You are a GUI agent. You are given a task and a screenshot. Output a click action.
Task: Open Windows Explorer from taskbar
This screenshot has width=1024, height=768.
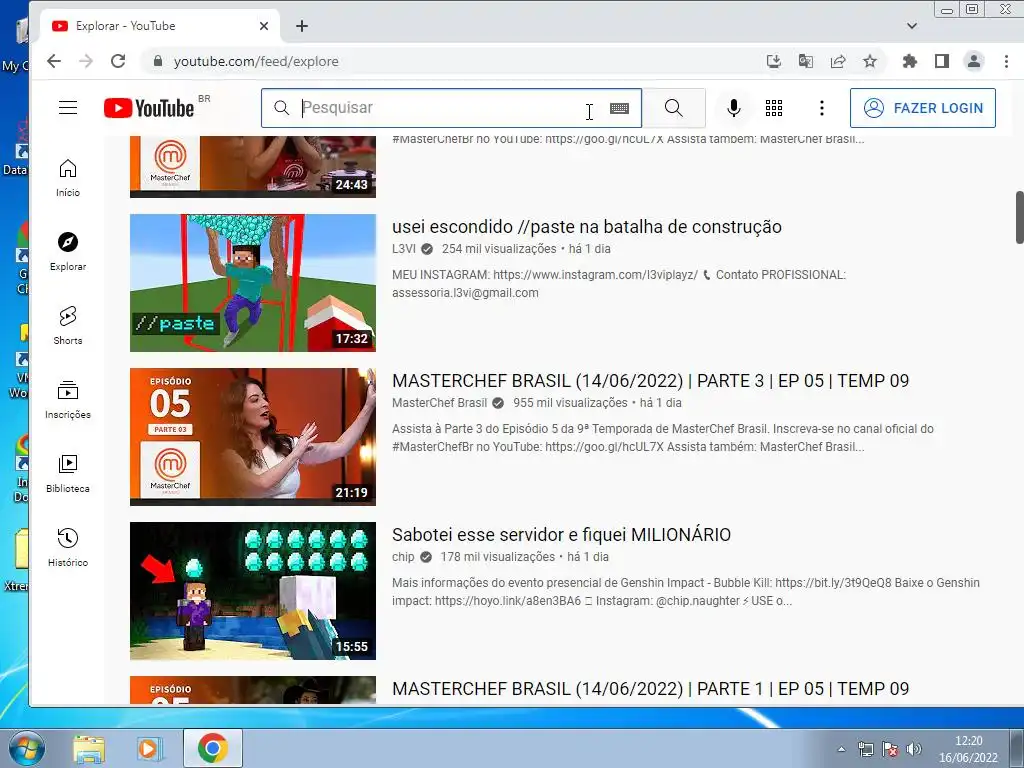[x=89, y=748]
